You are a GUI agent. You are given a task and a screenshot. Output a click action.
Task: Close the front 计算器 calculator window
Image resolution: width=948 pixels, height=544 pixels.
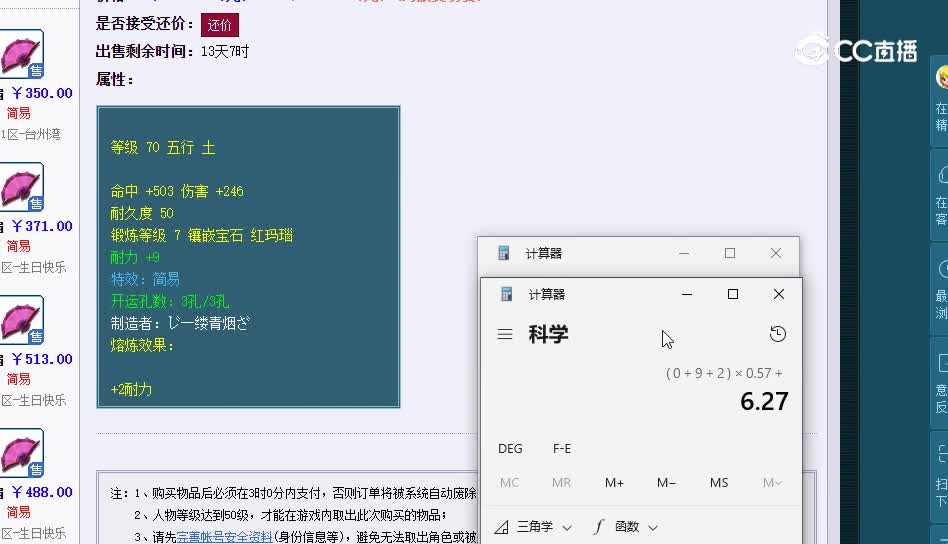pyautogui.click(x=779, y=294)
